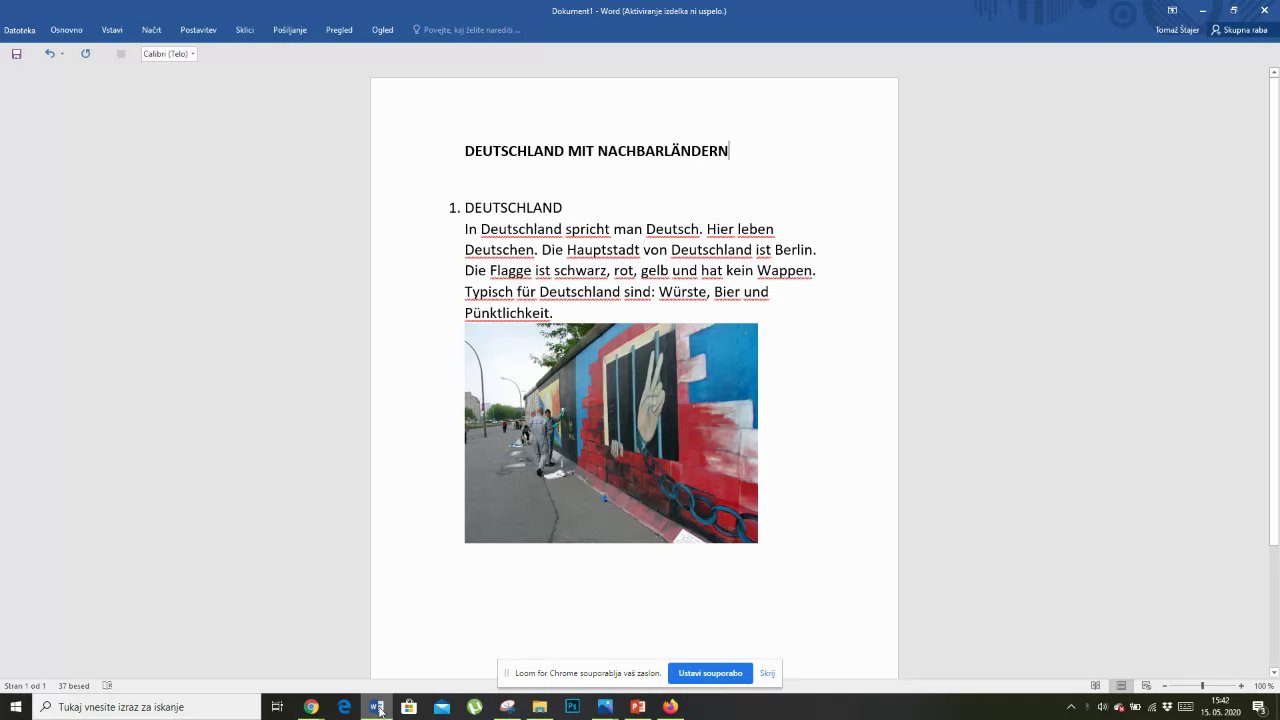Go to the Ogled ribbon tab
The height and width of the screenshot is (720, 1280).
point(383,30)
